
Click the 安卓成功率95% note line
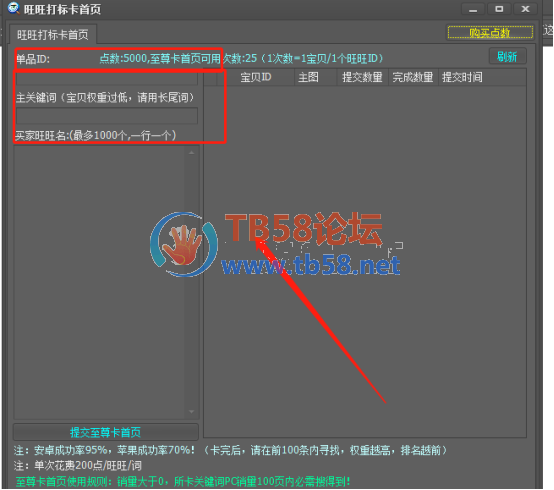[230, 450]
